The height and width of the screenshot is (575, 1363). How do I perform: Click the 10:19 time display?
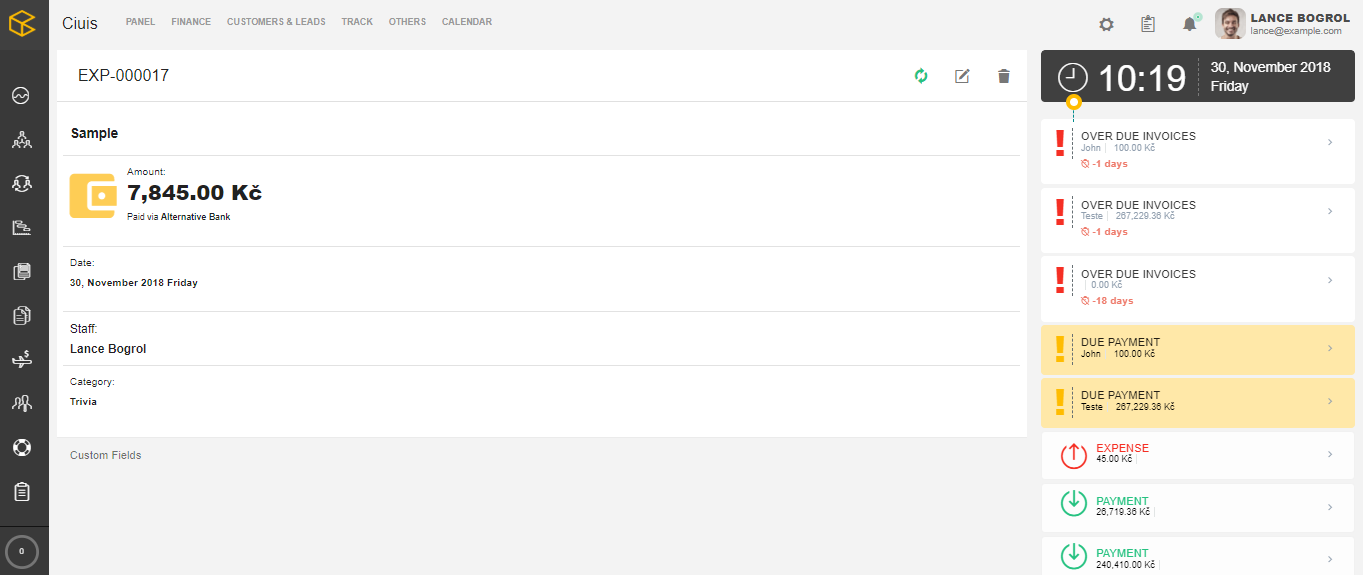point(1142,78)
